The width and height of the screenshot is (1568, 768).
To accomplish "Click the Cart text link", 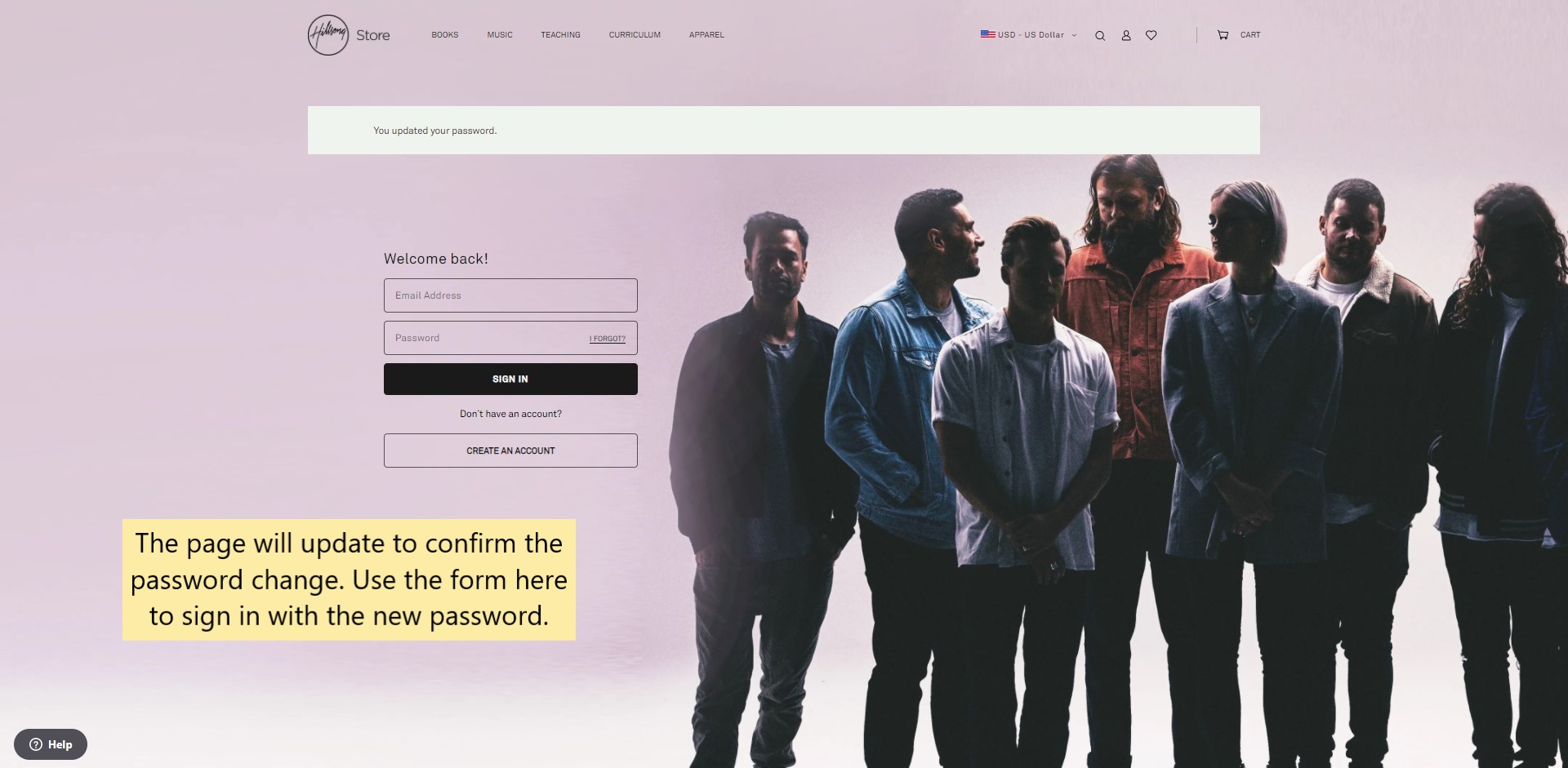I will [1250, 35].
